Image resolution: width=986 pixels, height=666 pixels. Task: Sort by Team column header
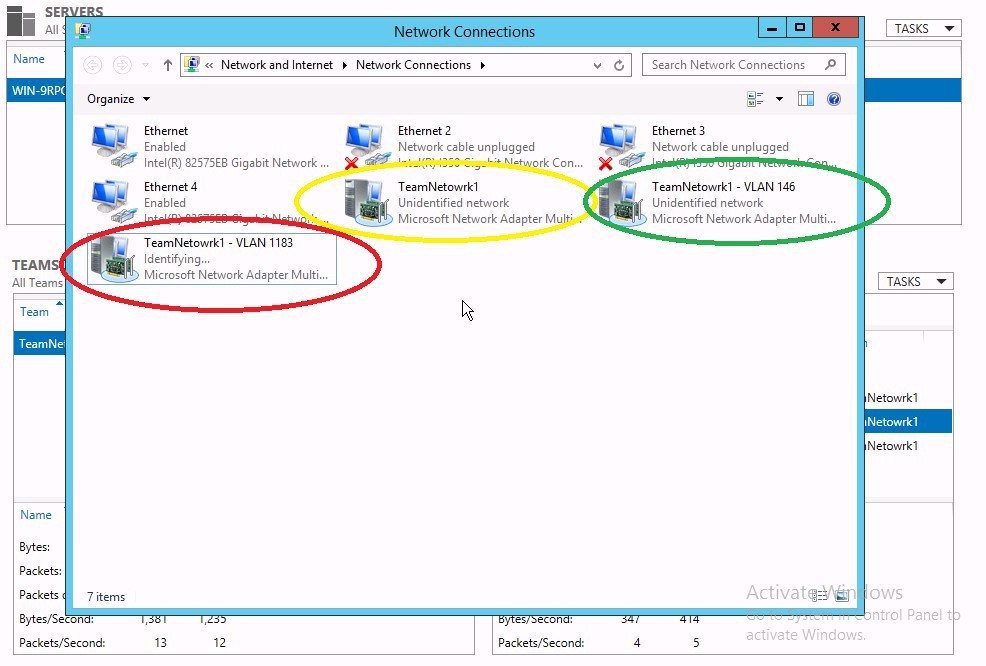pyautogui.click(x=34, y=312)
